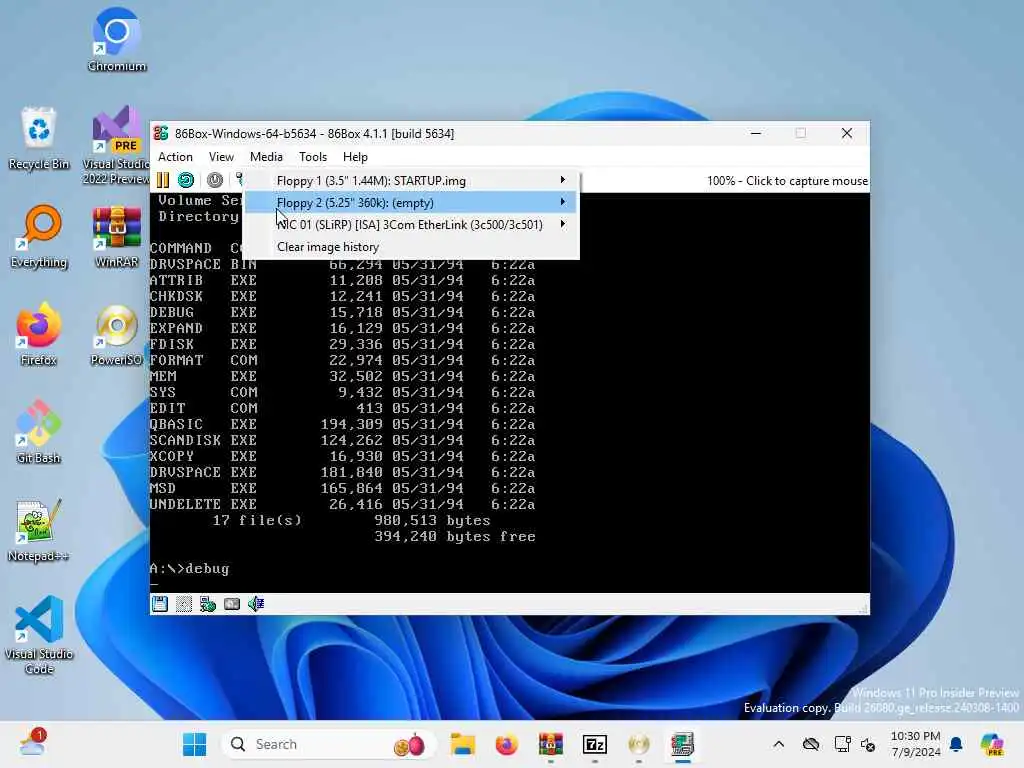The image size is (1024, 768).
Task: Open weather widget on the taskbar
Action: click(x=31, y=743)
